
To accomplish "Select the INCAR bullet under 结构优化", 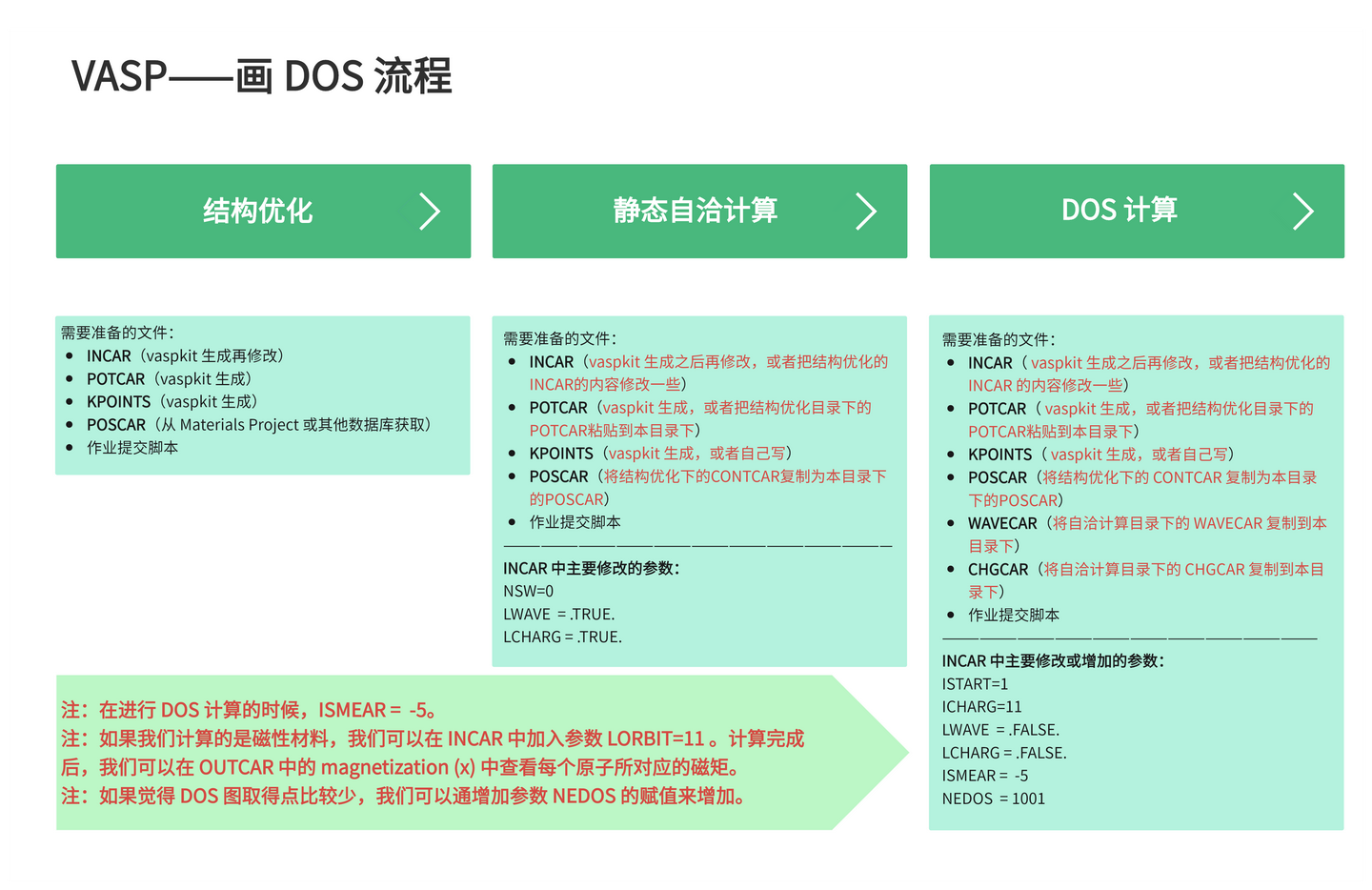I will [x=109, y=355].
